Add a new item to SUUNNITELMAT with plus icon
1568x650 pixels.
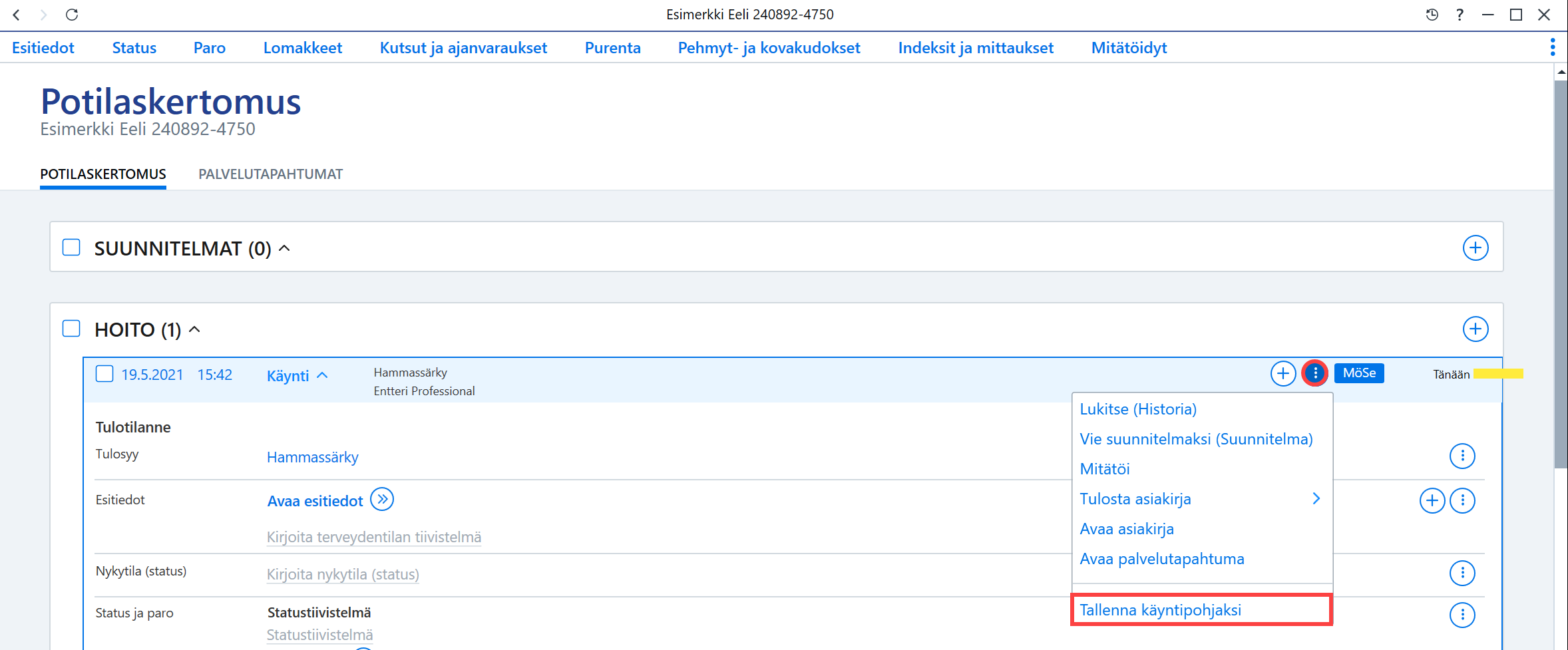[1475, 248]
